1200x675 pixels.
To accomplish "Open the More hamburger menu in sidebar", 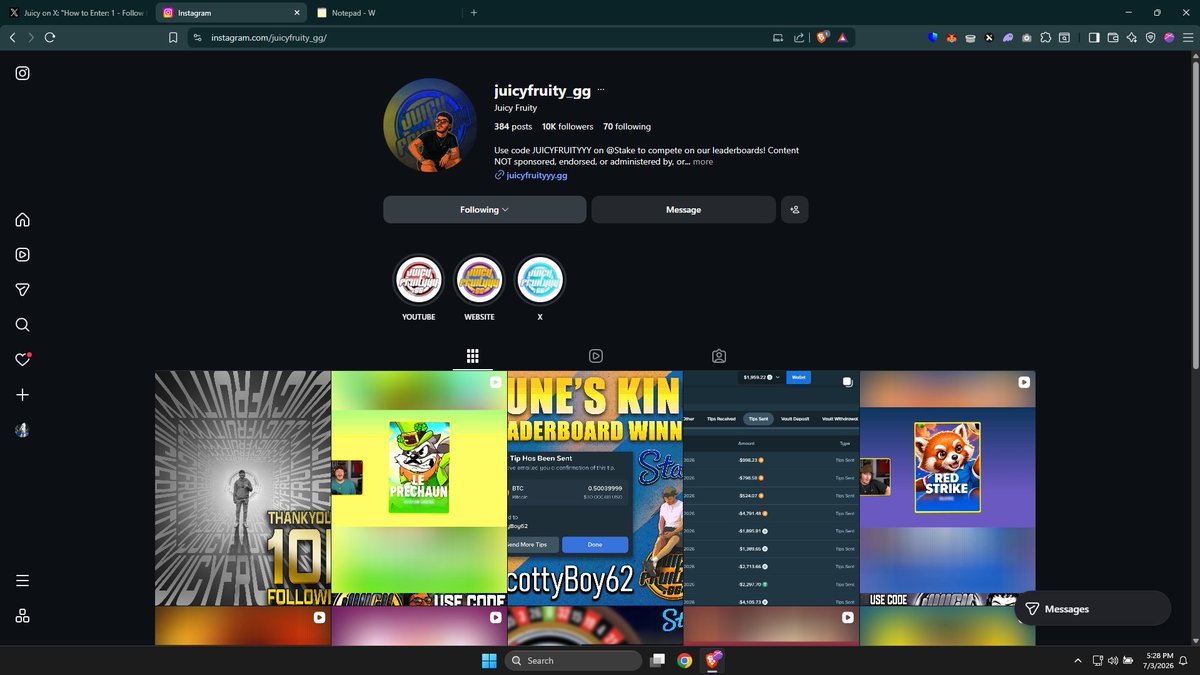I will tap(22, 581).
